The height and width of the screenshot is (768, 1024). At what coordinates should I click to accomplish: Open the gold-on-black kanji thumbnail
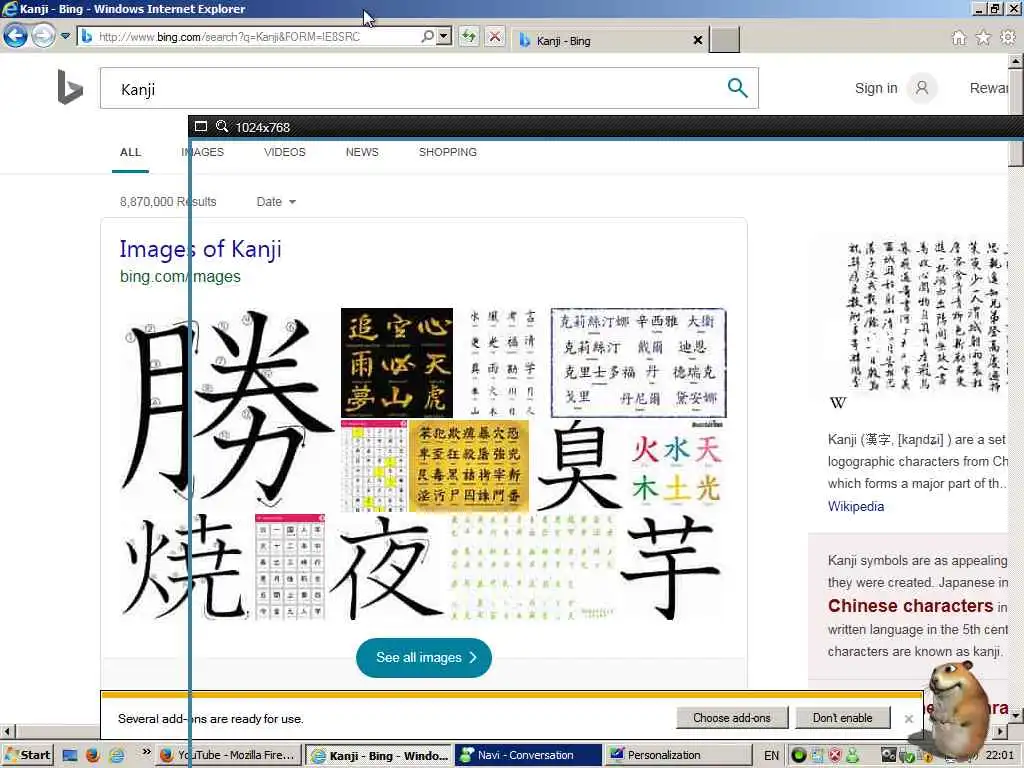click(x=397, y=362)
